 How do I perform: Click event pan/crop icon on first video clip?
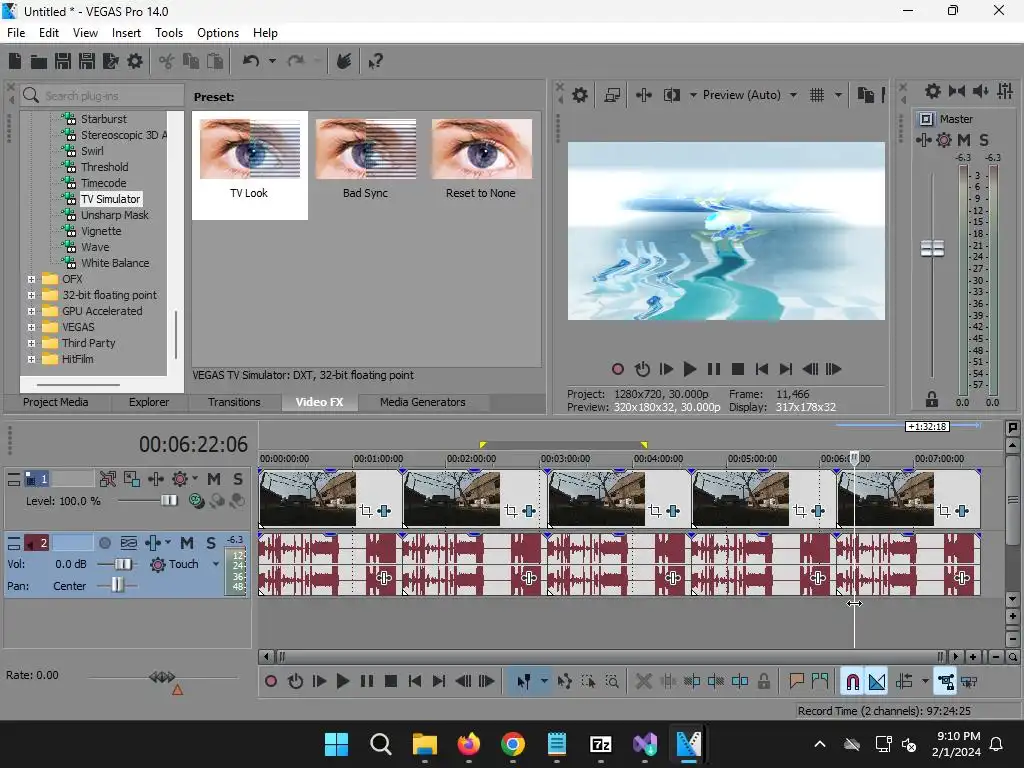[x=366, y=511]
